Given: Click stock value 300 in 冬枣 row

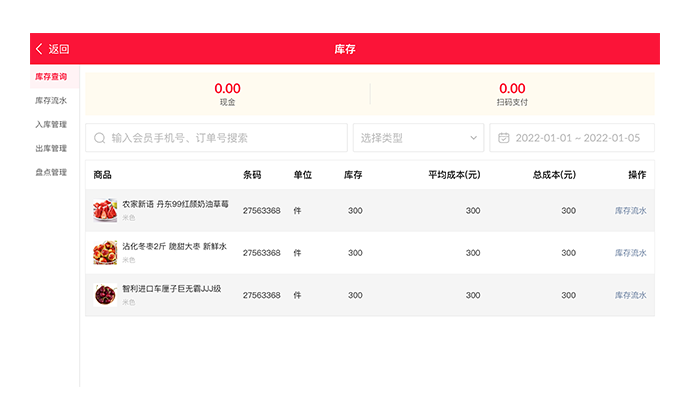Looking at the screenshot, I should pyautogui.click(x=355, y=253).
